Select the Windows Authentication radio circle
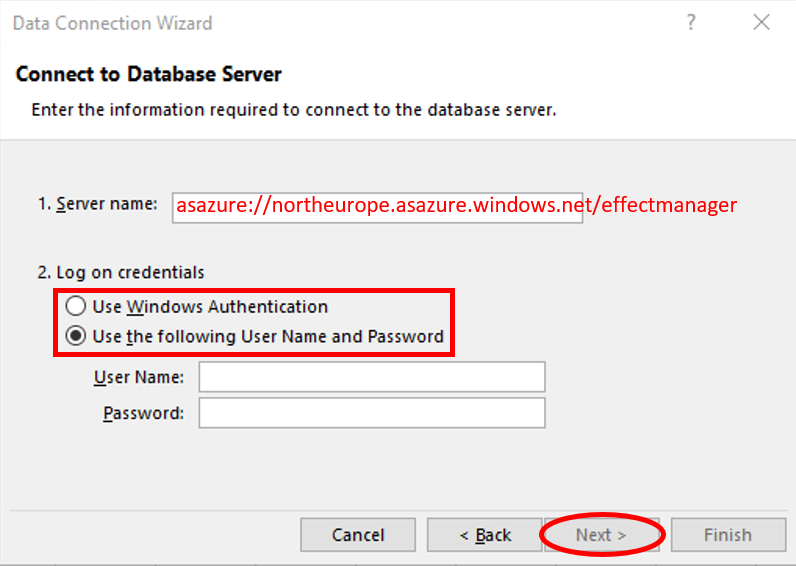 pyautogui.click(x=76, y=307)
